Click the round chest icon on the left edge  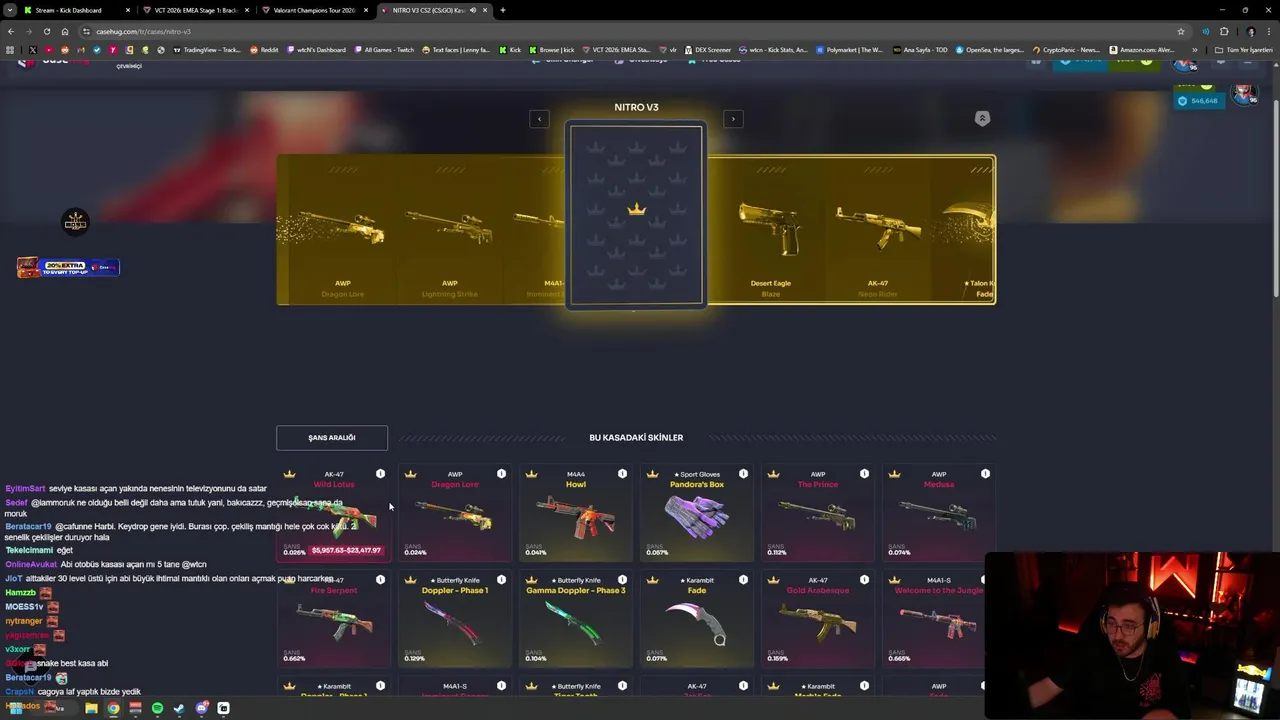tap(75, 222)
